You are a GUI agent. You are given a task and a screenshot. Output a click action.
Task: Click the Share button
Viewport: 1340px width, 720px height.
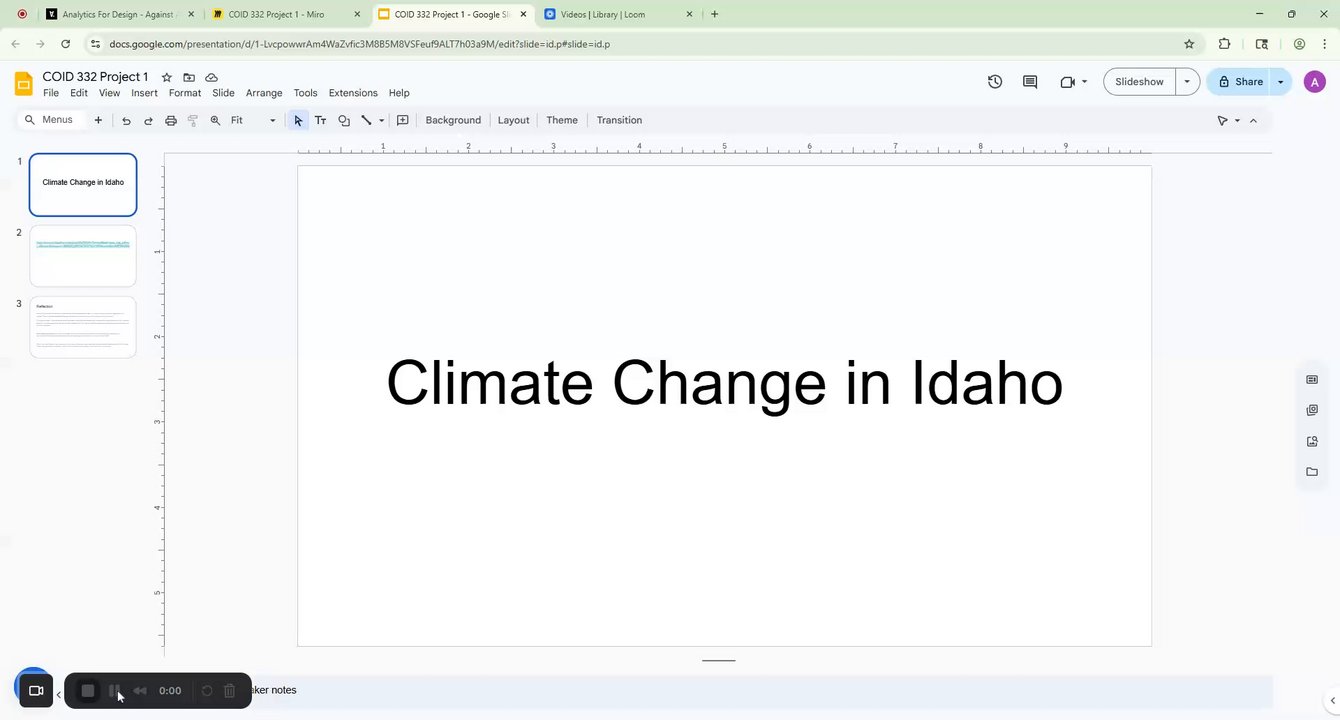click(1239, 82)
